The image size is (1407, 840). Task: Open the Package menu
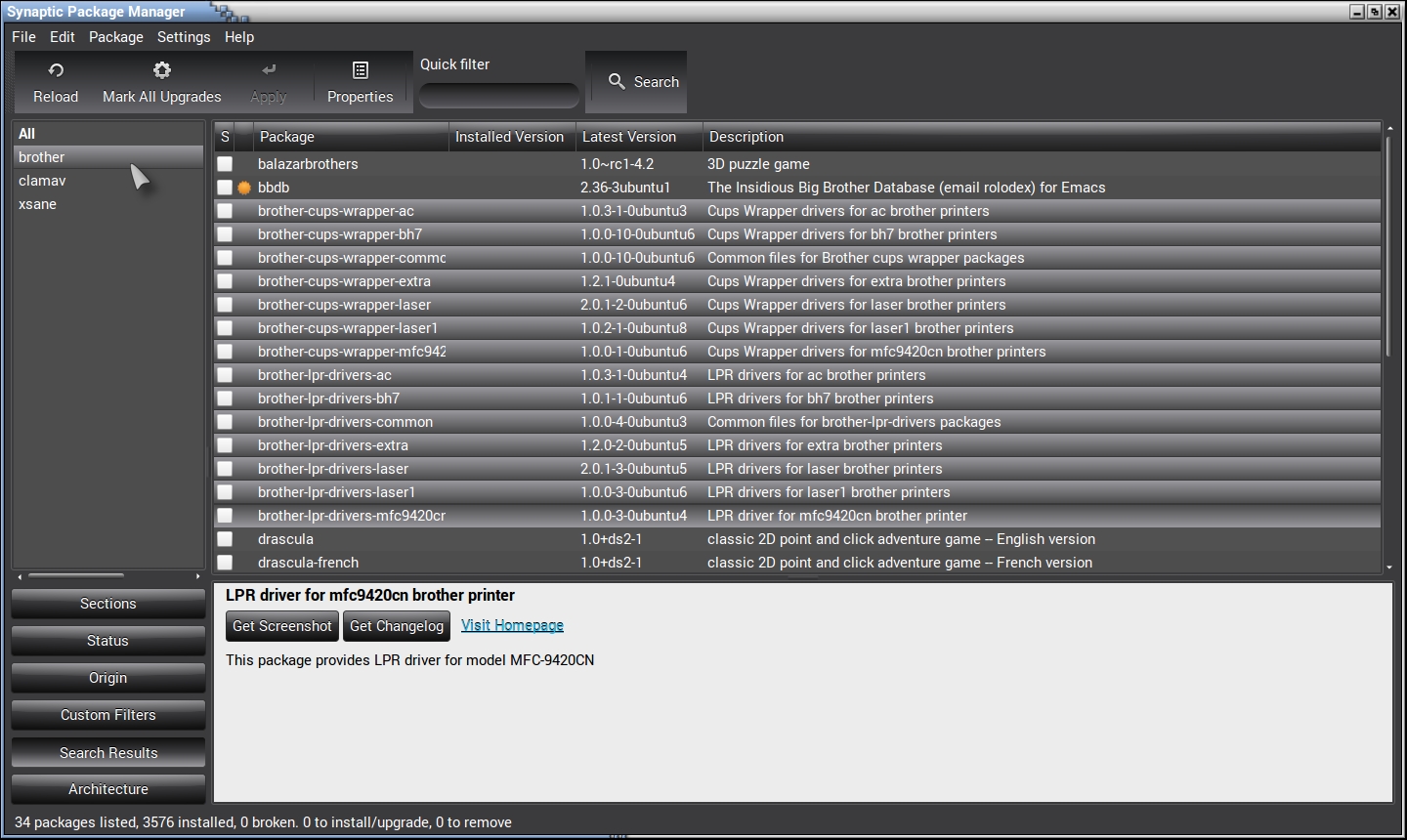(x=115, y=37)
